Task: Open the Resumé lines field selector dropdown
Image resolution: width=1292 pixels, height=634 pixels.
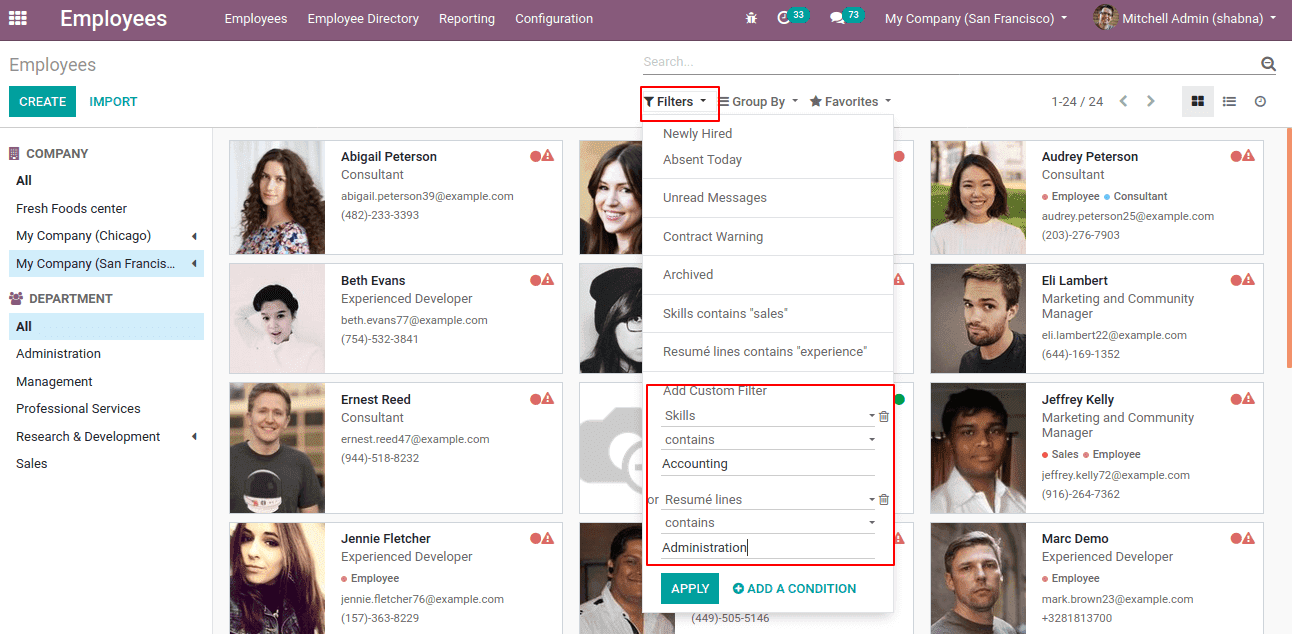Action: [769, 500]
